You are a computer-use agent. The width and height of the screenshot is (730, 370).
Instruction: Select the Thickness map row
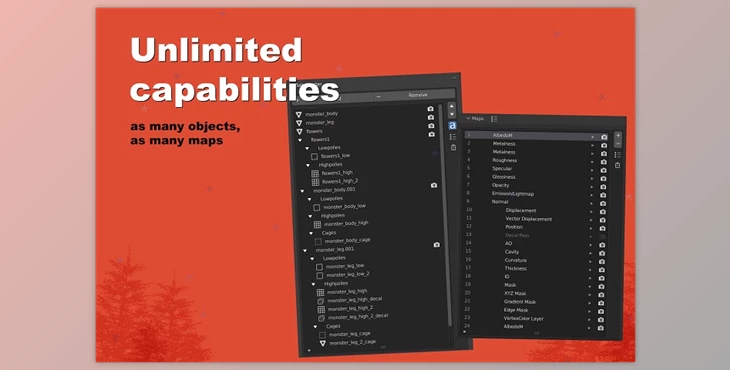click(535, 269)
